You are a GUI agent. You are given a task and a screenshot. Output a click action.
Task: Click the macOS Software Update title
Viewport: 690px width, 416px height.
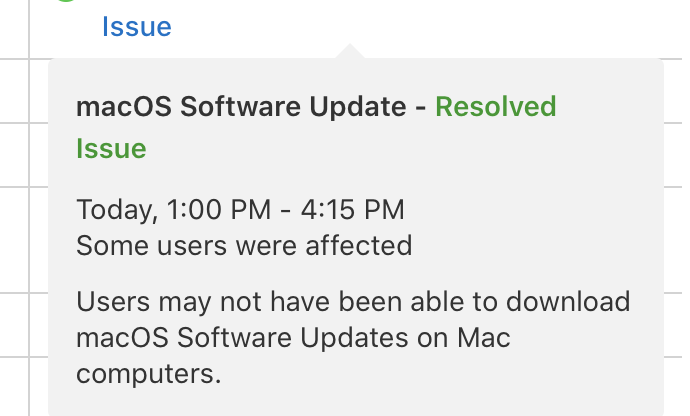(x=243, y=106)
